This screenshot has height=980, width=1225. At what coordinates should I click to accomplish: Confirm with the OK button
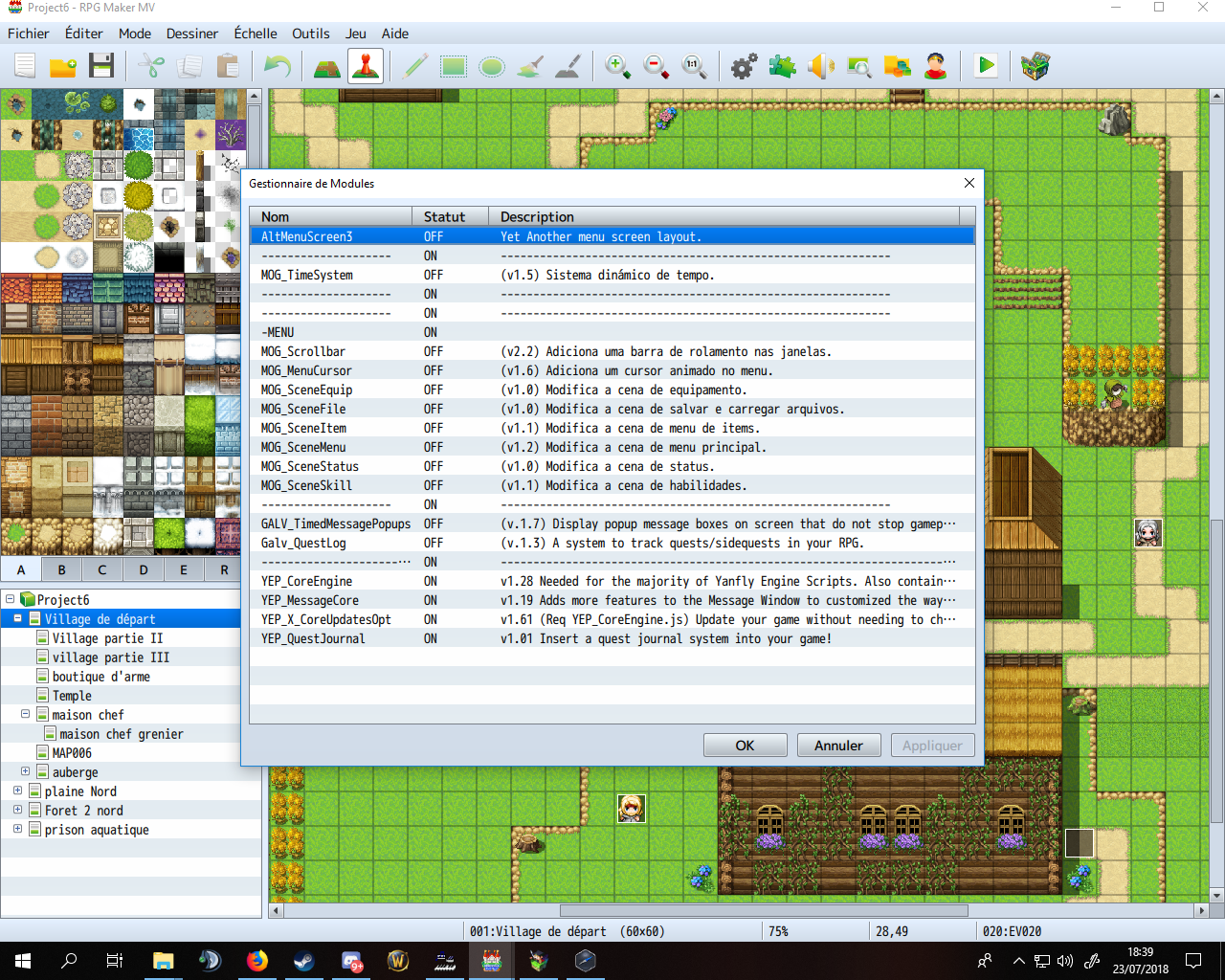click(745, 746)
